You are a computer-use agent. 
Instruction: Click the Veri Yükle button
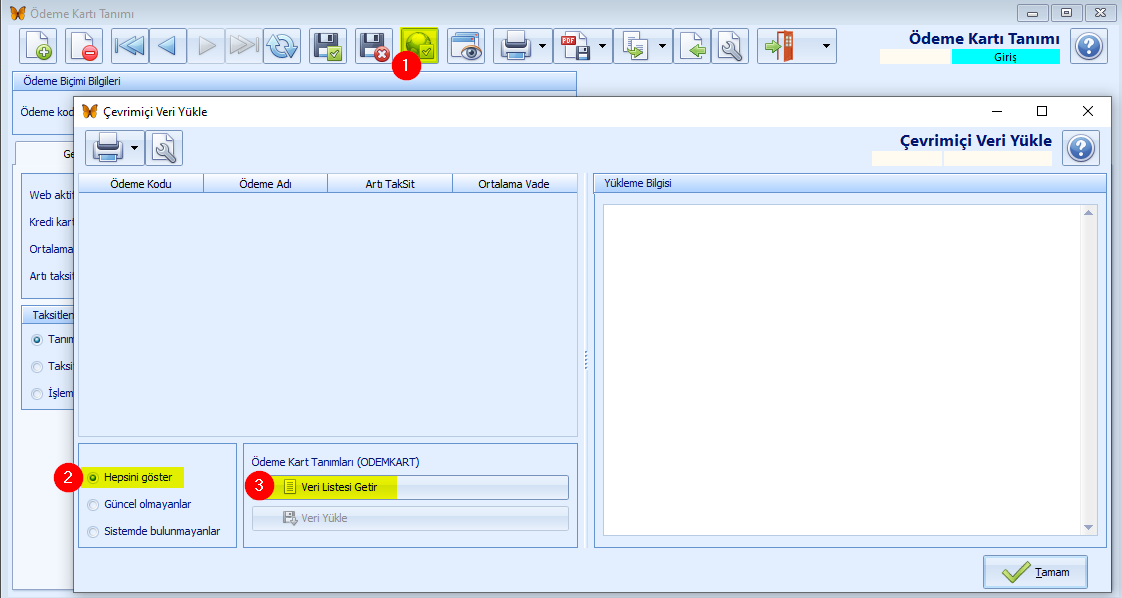pyautogui.click(x=410, y=518)
